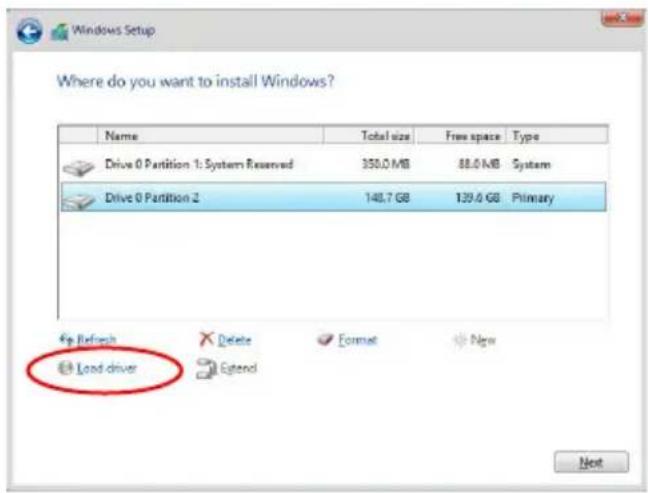Open the Load driver link
Image resolution: width=648 pixels, height=493 pixels.
tap(107, 368)
